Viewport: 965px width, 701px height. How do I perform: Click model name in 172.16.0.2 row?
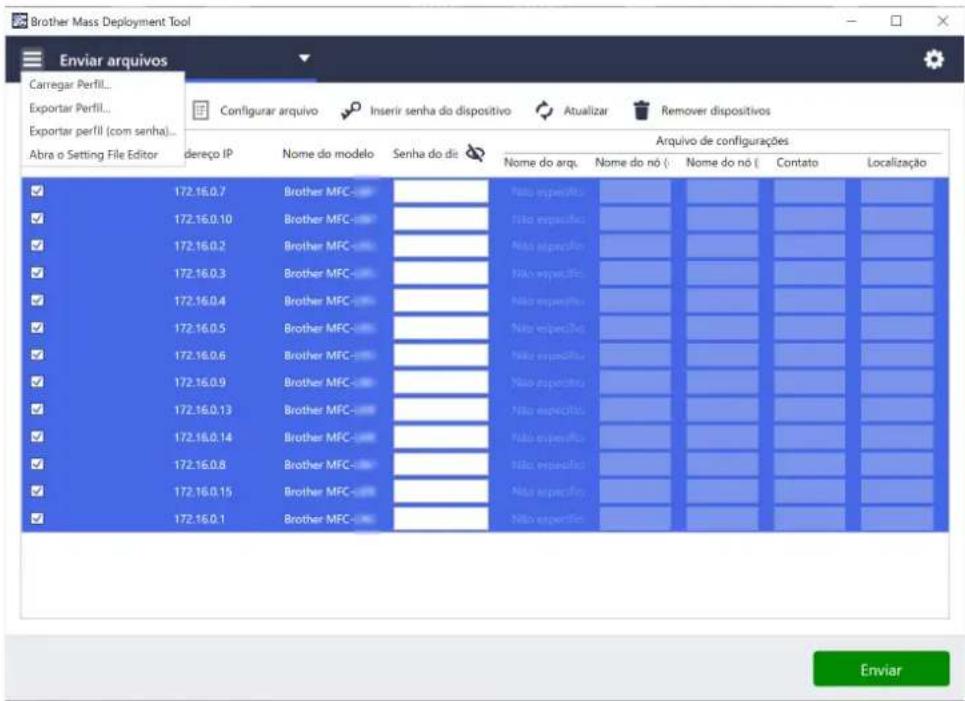point(329,246)
